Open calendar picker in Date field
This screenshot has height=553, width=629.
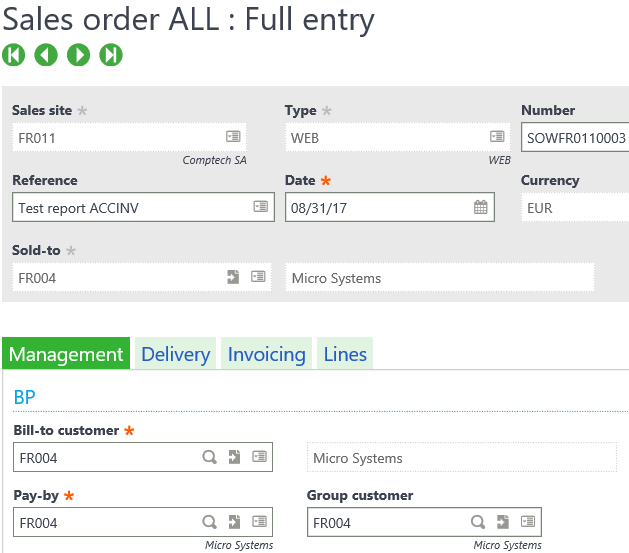click(x=481, y=207)
